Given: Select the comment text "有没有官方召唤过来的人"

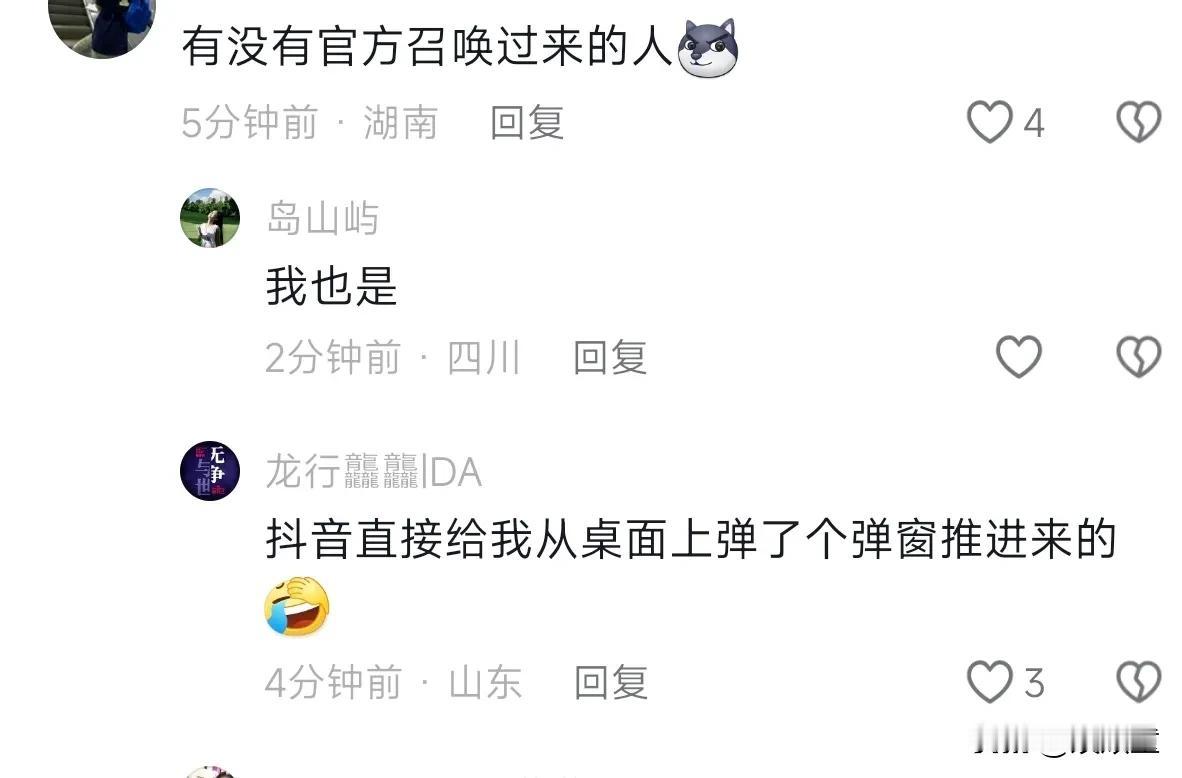Looking at the screenshot, I should [427, 47].
